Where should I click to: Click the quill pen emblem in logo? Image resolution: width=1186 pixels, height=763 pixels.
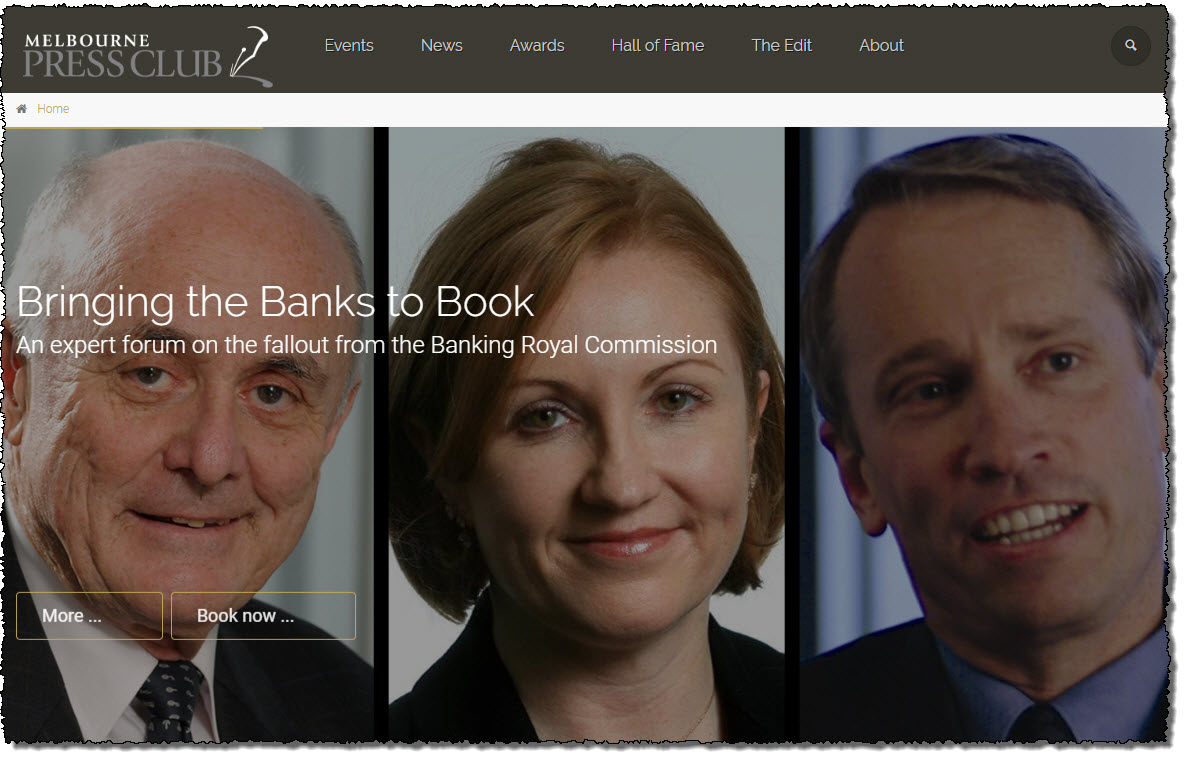pyautogui.click(x=251, y=57)
